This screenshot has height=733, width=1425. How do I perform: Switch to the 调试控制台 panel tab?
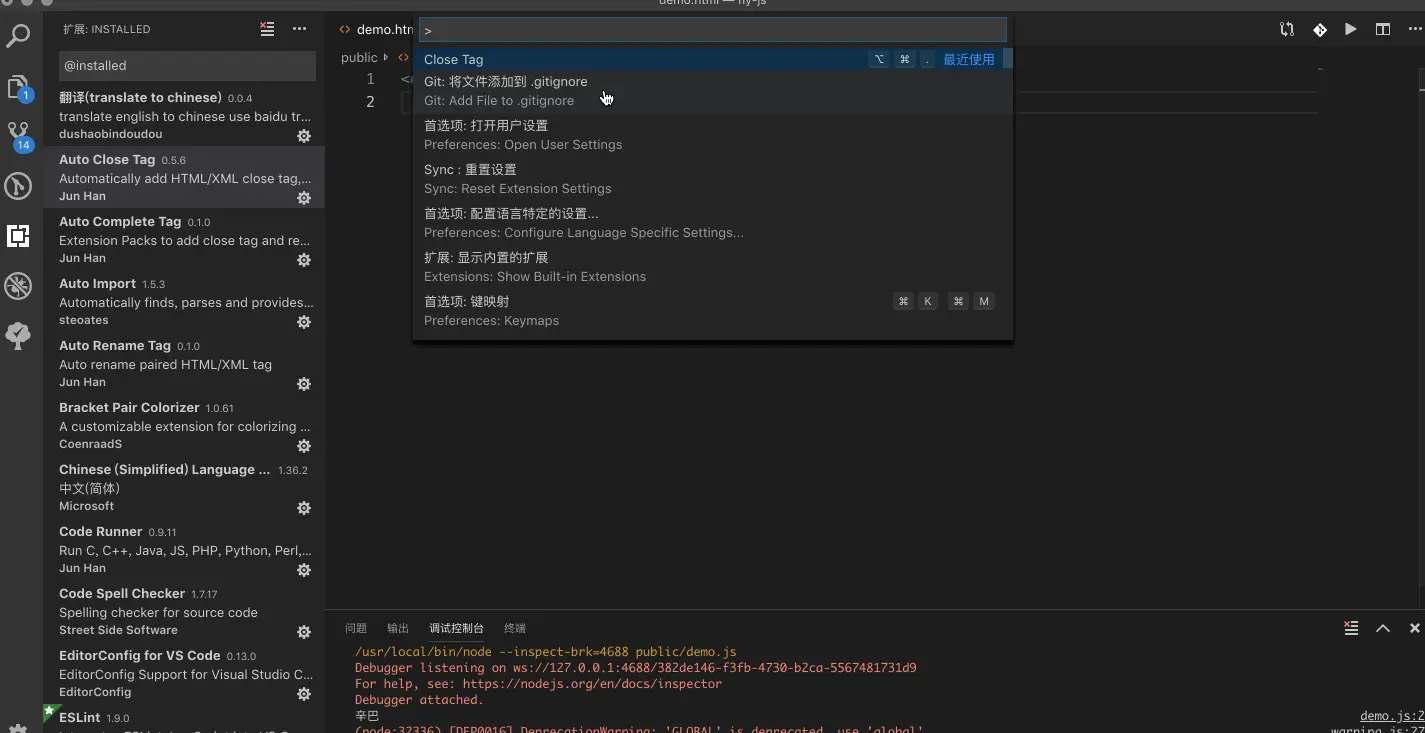click(x=456, y=628)
